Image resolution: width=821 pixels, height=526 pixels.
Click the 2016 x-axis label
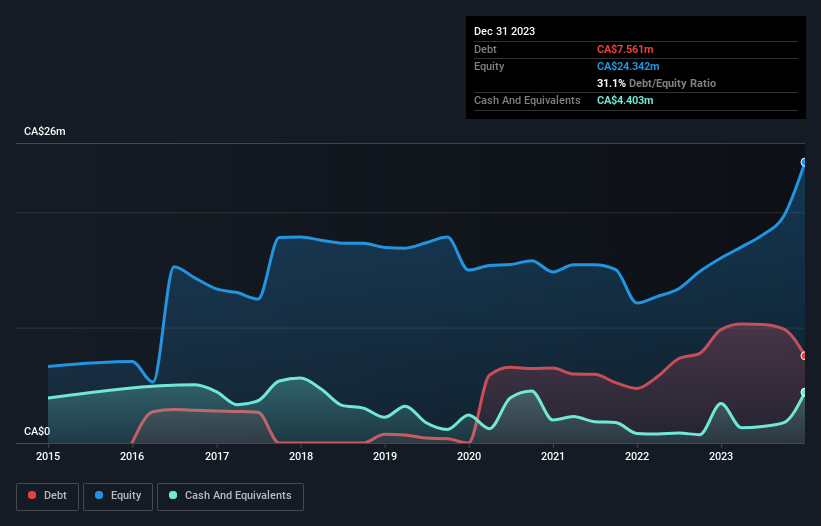(x=132, y=456)
